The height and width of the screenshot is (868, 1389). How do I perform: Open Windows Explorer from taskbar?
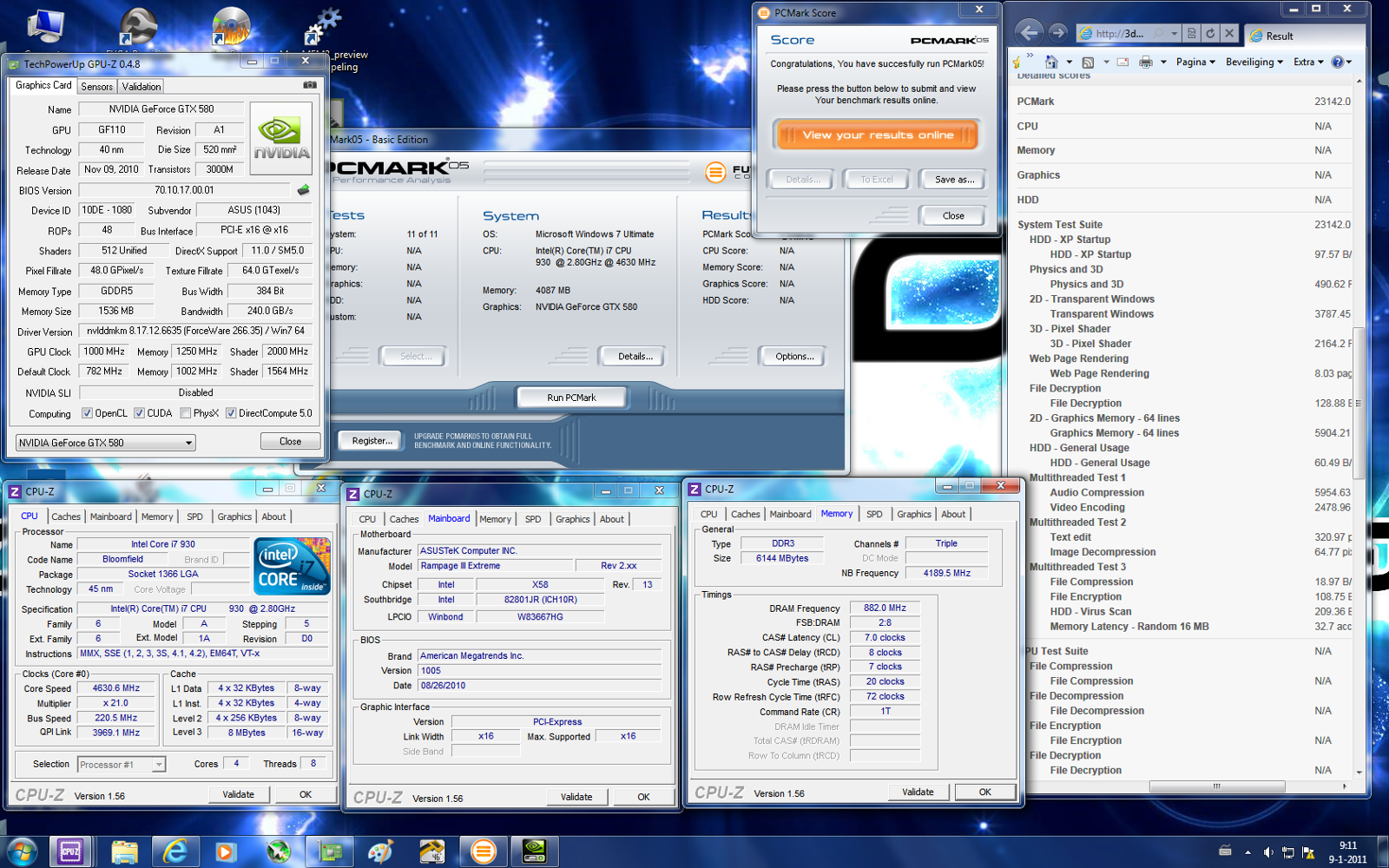124,852
